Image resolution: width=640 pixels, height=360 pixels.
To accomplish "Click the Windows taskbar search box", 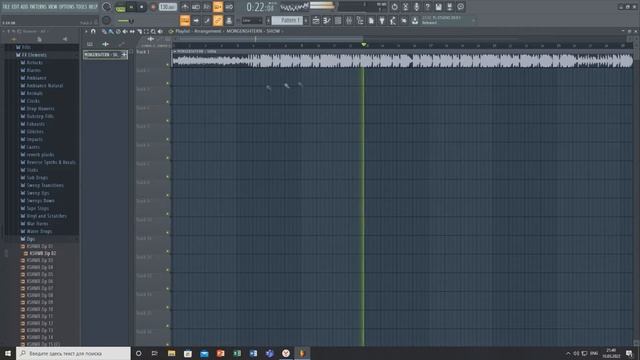I will [73, 353].
